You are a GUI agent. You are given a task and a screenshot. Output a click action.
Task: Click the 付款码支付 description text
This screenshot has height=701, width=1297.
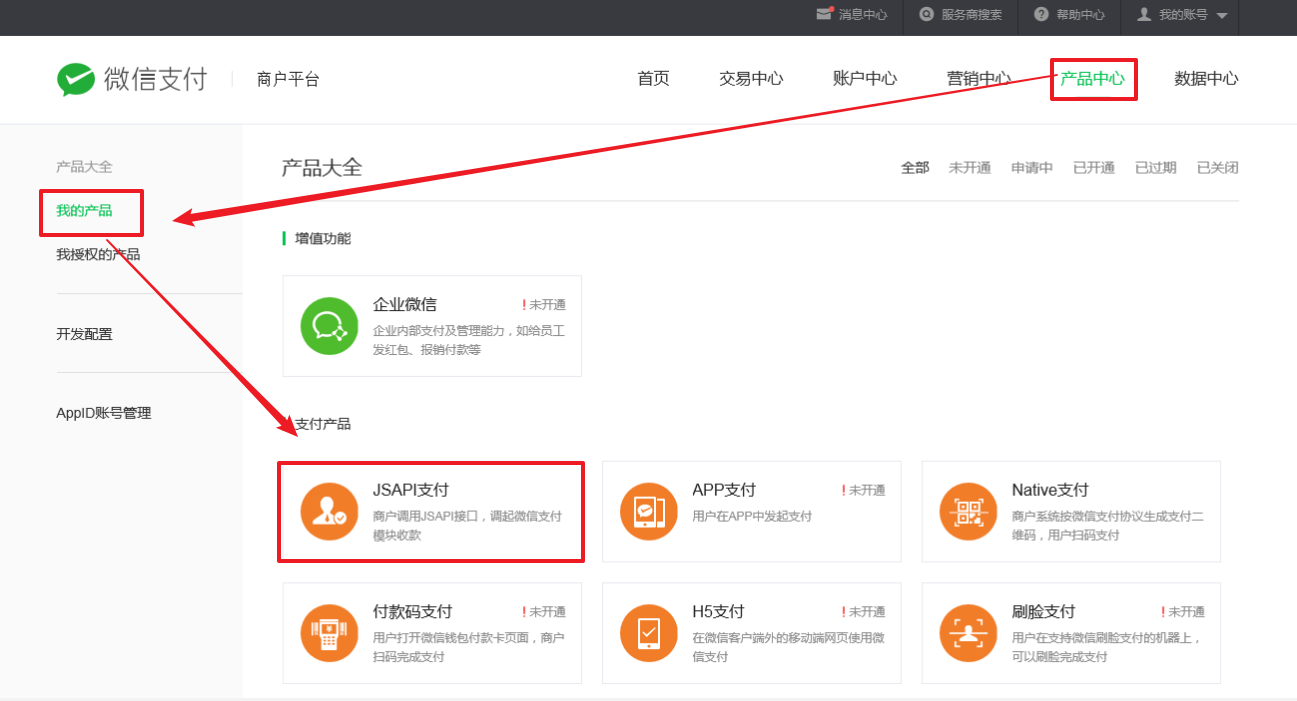pos(469,647)
